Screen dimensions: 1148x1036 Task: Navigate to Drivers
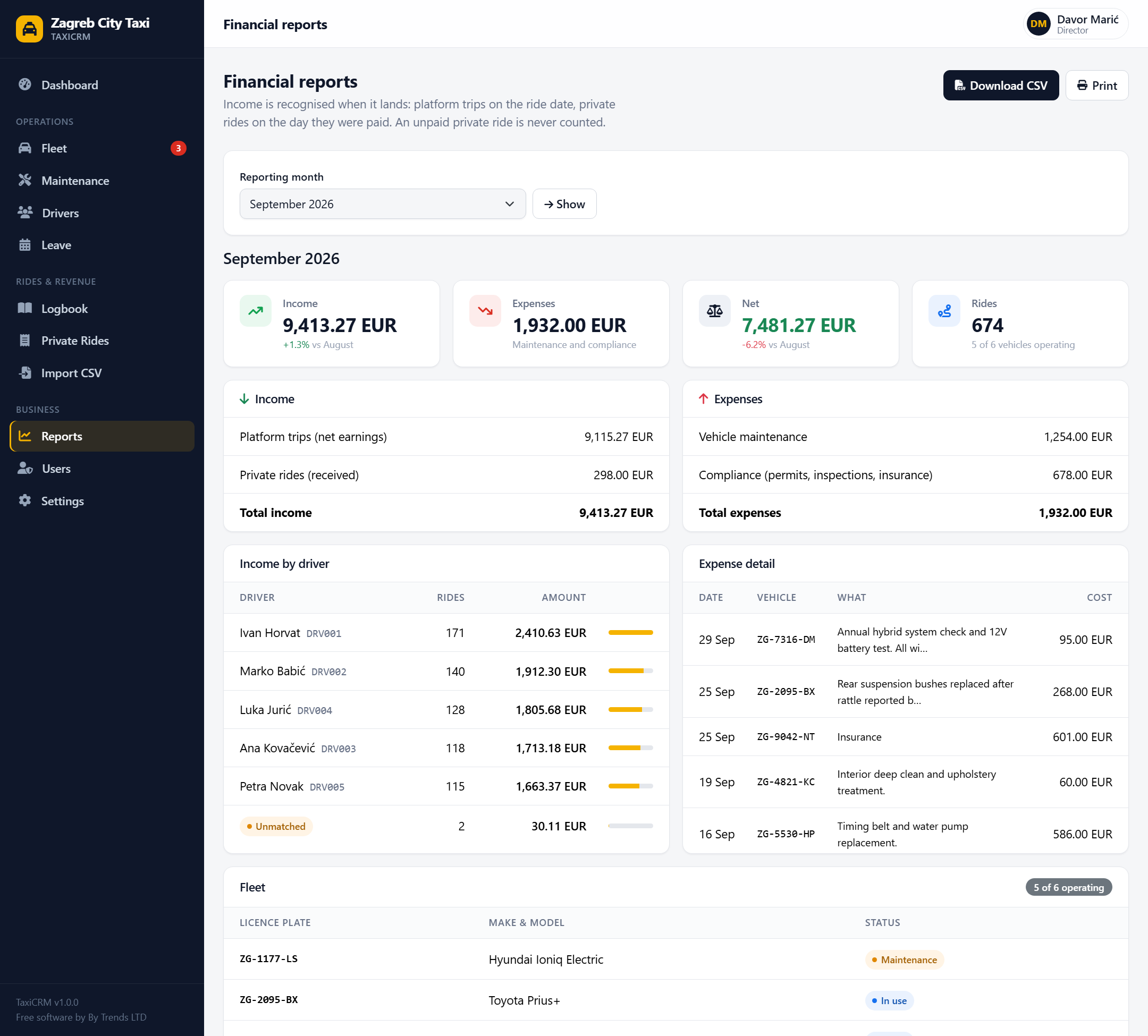102,213
